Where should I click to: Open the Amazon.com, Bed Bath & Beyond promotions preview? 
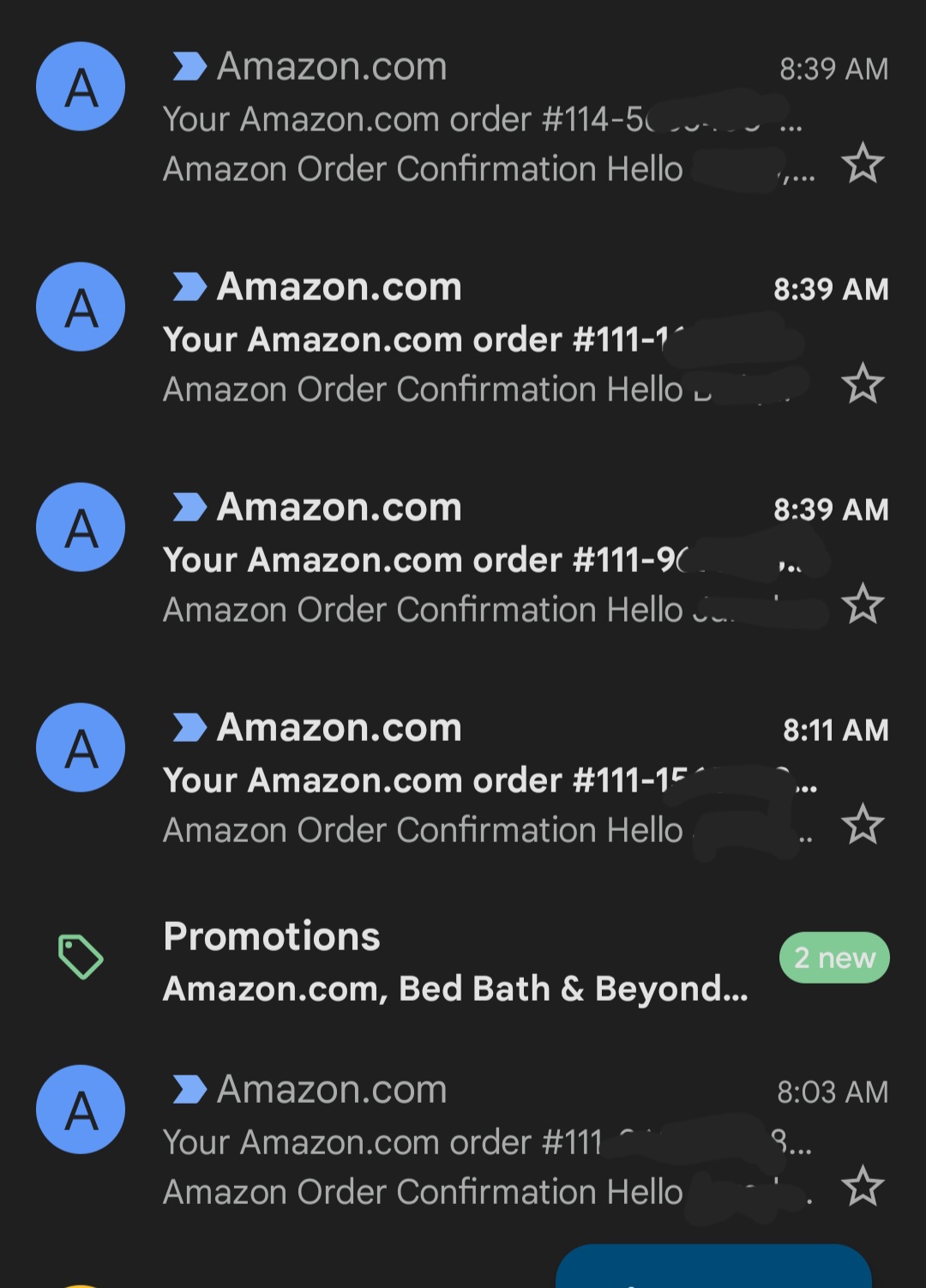[455, 989]
